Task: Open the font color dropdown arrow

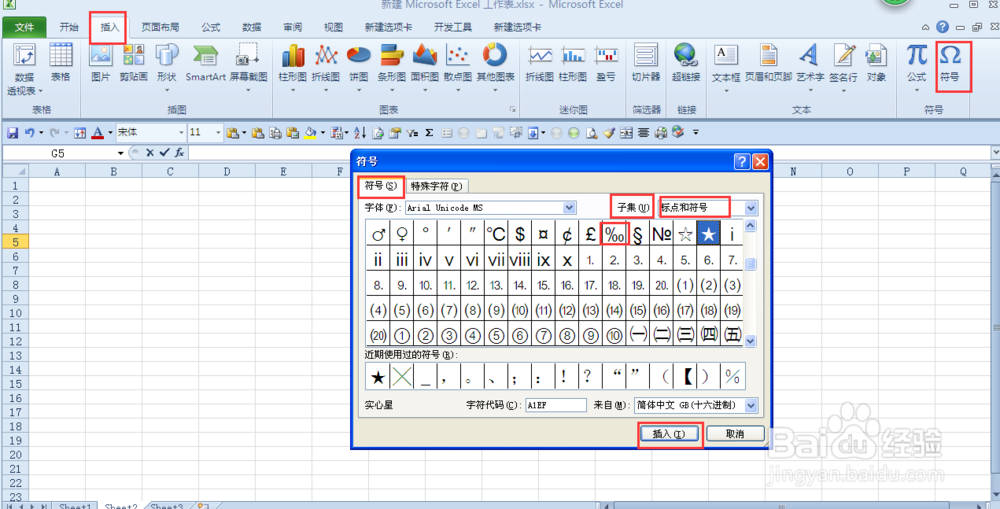Action: (x=110, y=133)
